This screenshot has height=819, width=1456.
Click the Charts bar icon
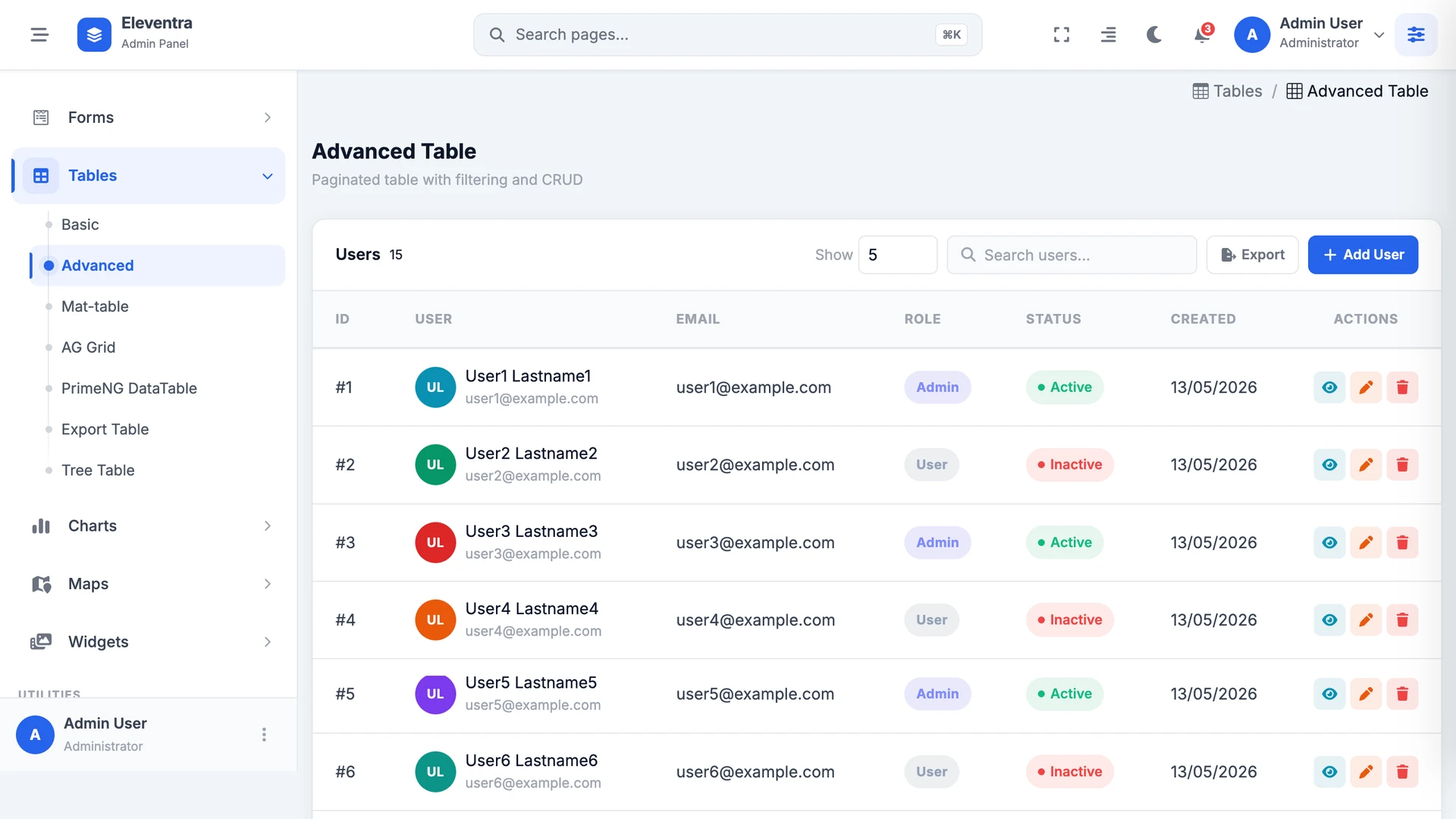point(41,526)
